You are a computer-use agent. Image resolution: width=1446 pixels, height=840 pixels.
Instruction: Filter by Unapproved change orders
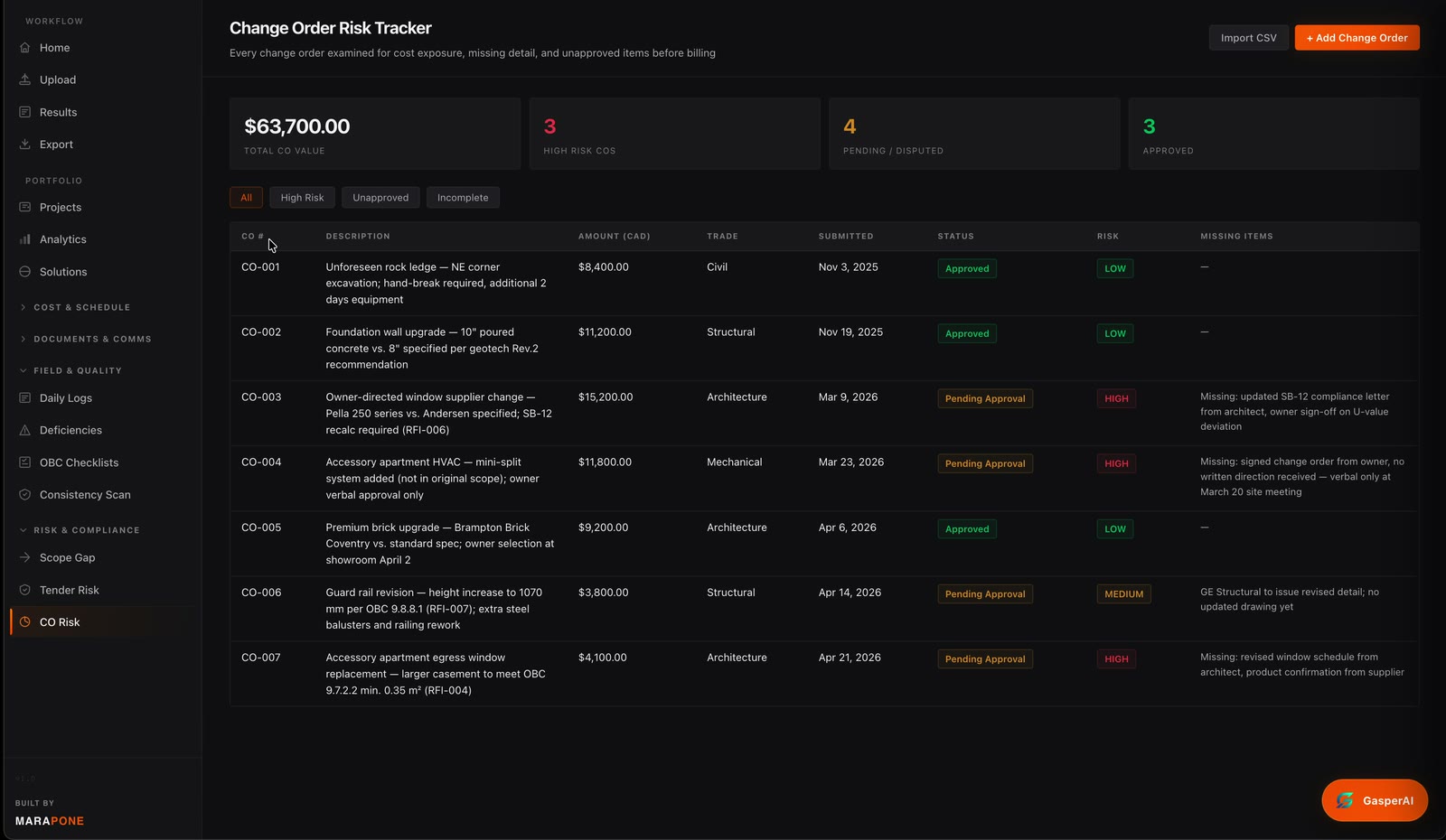(x=380, y=198)
